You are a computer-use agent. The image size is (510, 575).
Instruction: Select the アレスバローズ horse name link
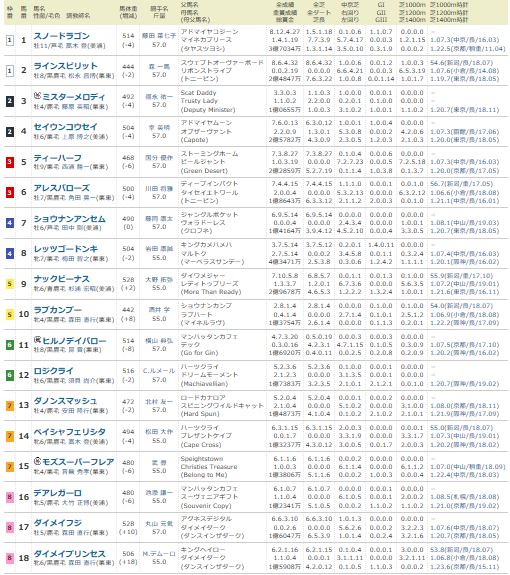[x=62, y=188]
